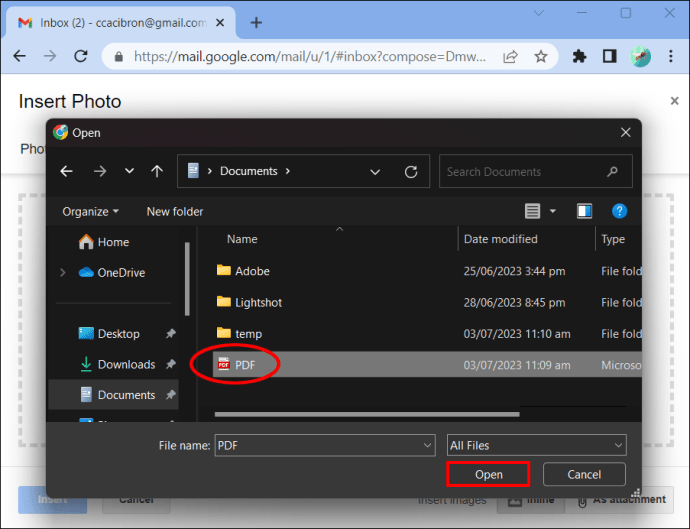Select Desktop in the navigation pane
This screenshot has height=529, width=690.
(109, 334)
